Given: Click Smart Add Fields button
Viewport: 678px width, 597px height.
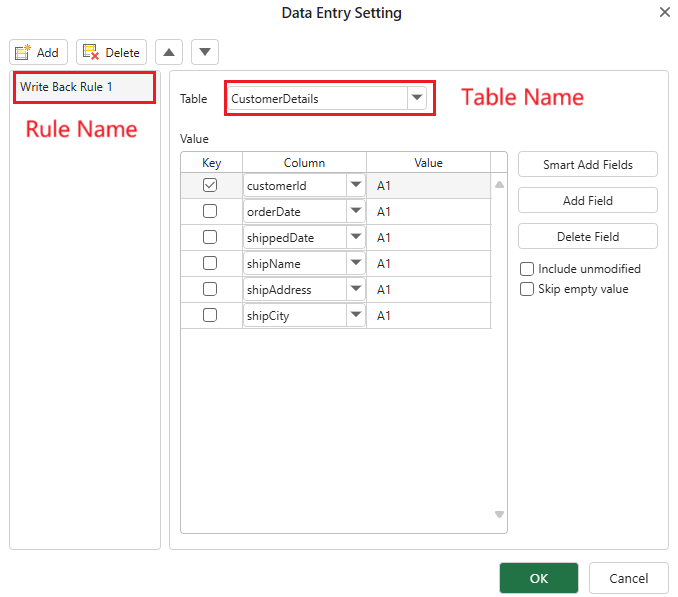Looking at the screenshot, I should point(587,164).
